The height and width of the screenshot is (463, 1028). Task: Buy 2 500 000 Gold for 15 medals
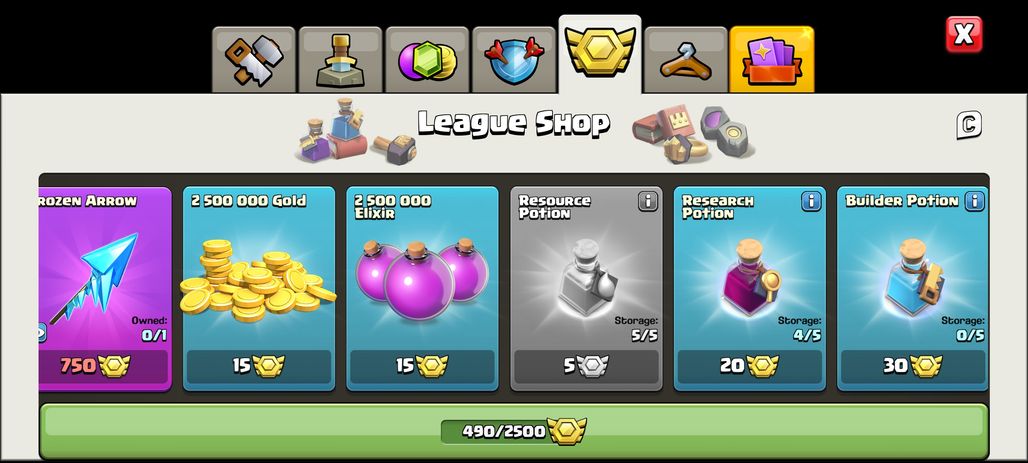[259, 366]
